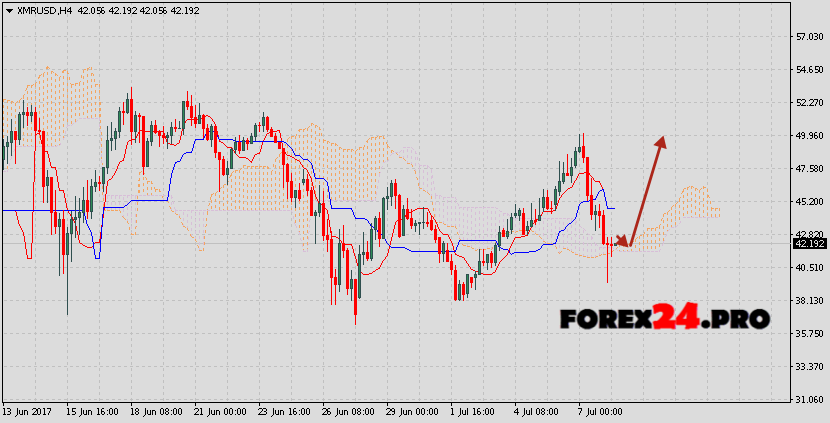The image size is (830, 423).
Task: Click the 31.060 bottom price label
Action: [x=808, y=399]
